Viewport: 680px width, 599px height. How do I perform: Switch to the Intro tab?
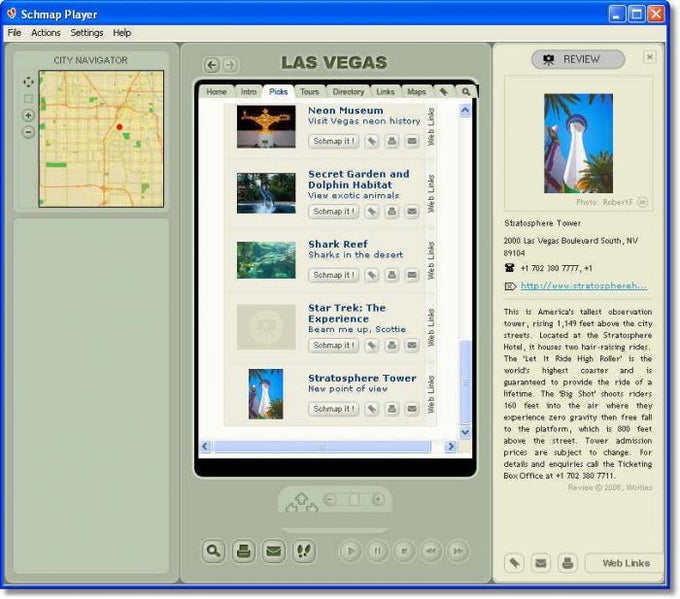pos(248,92)
